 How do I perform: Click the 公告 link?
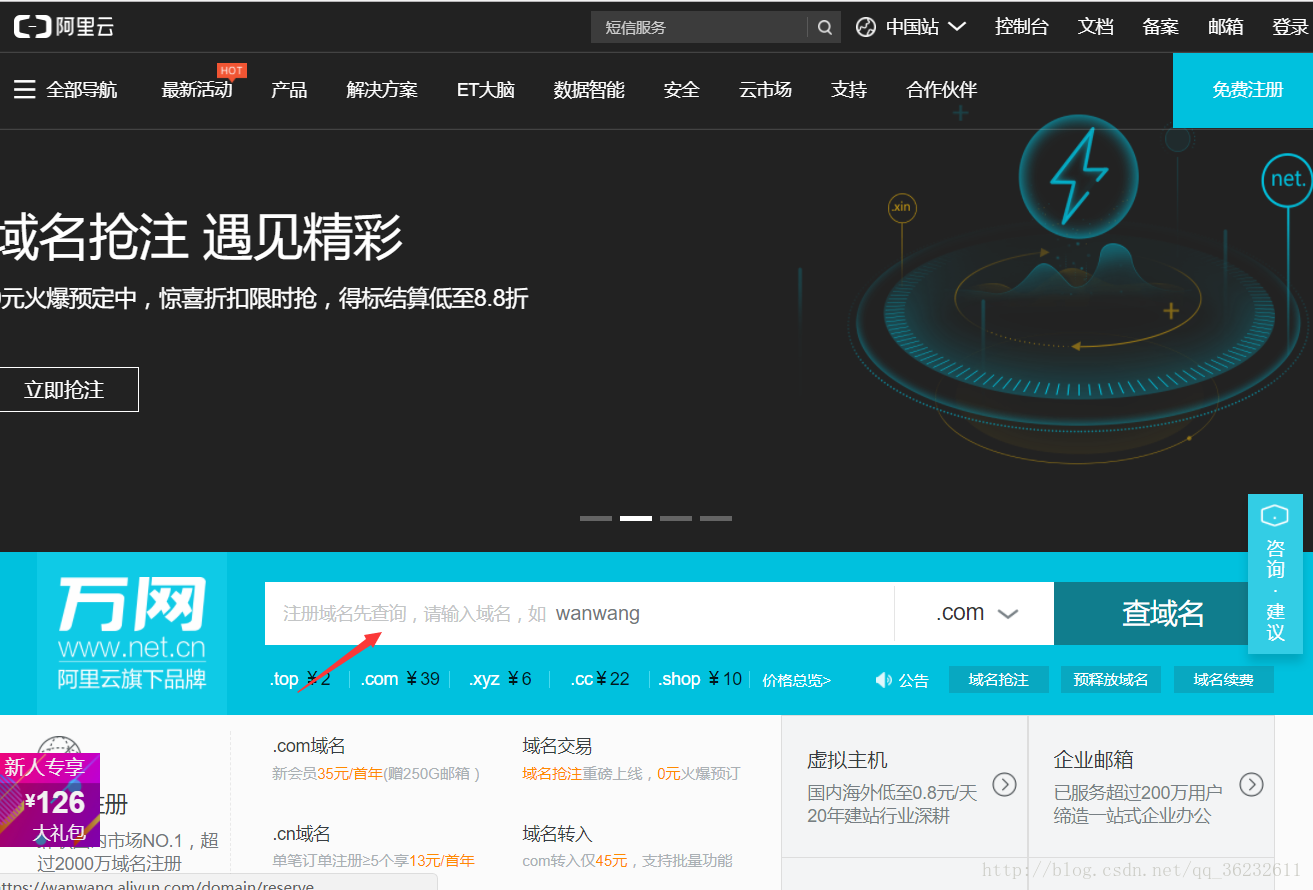(913, 680)
